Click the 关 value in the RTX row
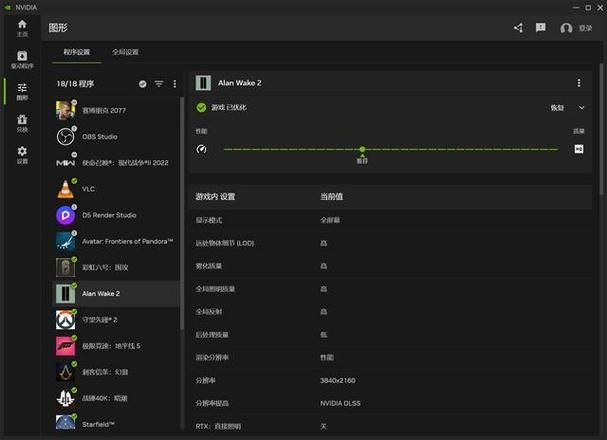 click(324, 426)
